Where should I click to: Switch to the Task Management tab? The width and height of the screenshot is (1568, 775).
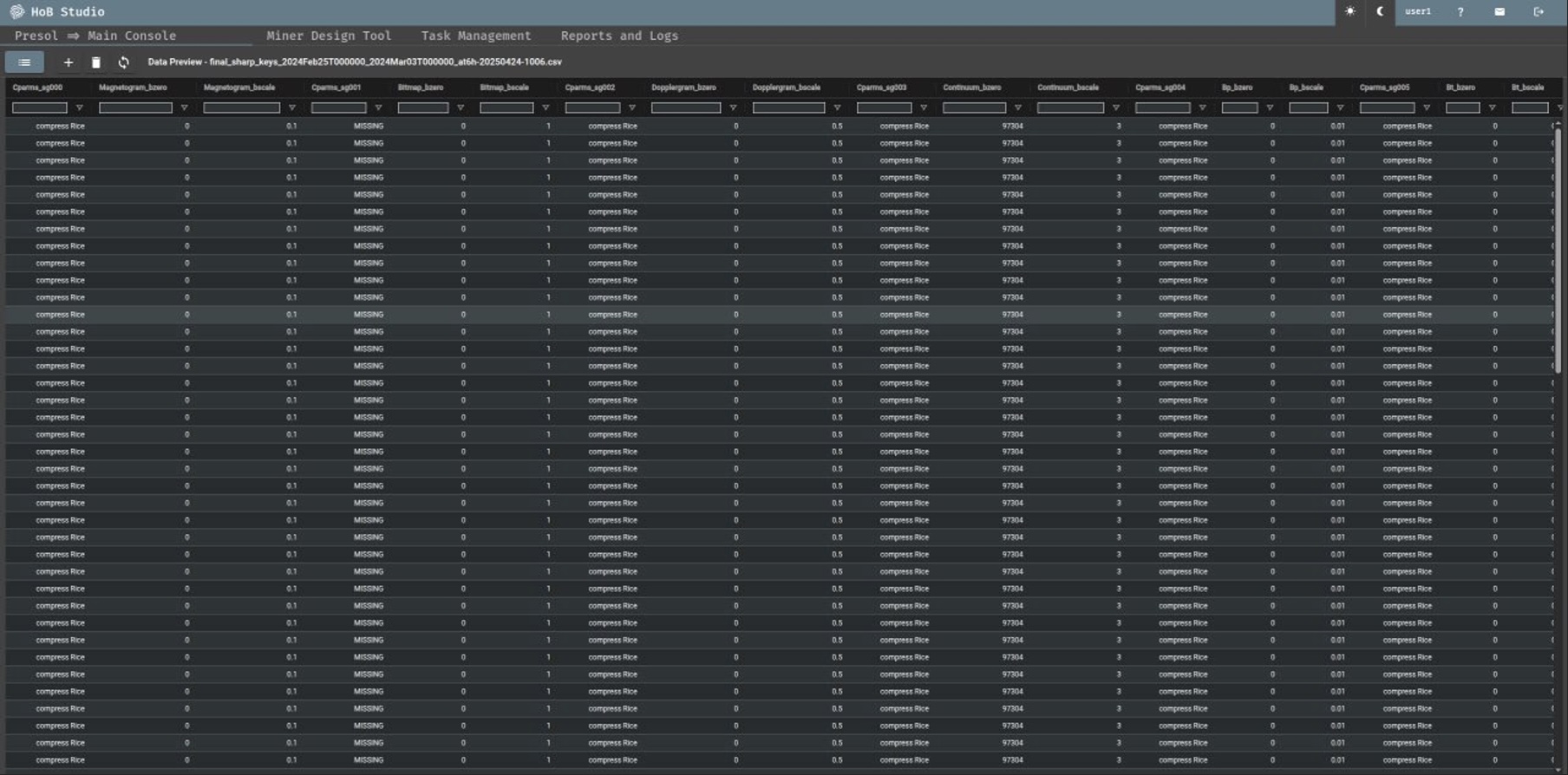[x=476, y=36]
